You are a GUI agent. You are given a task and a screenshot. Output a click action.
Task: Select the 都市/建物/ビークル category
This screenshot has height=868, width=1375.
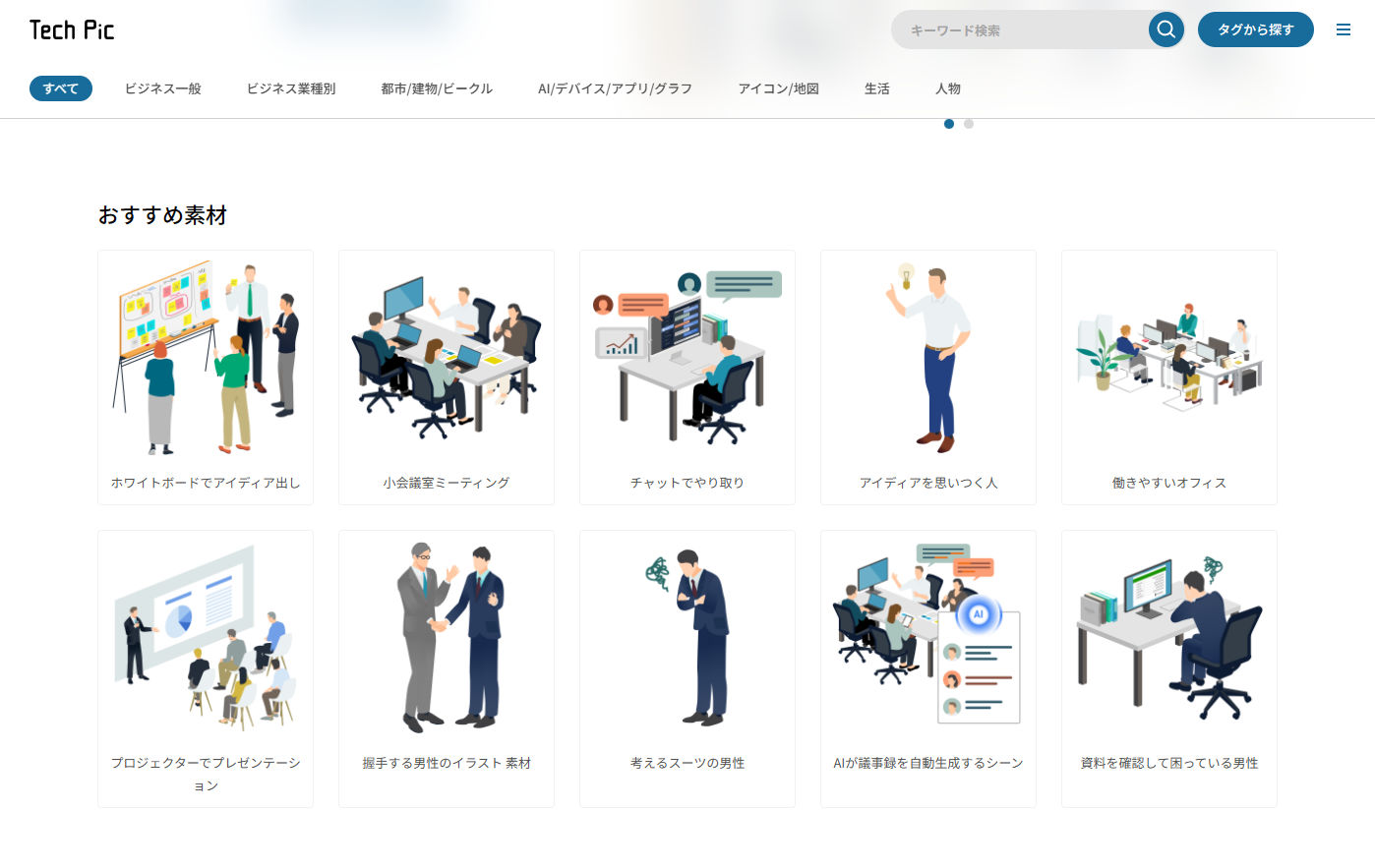(436, 88)
